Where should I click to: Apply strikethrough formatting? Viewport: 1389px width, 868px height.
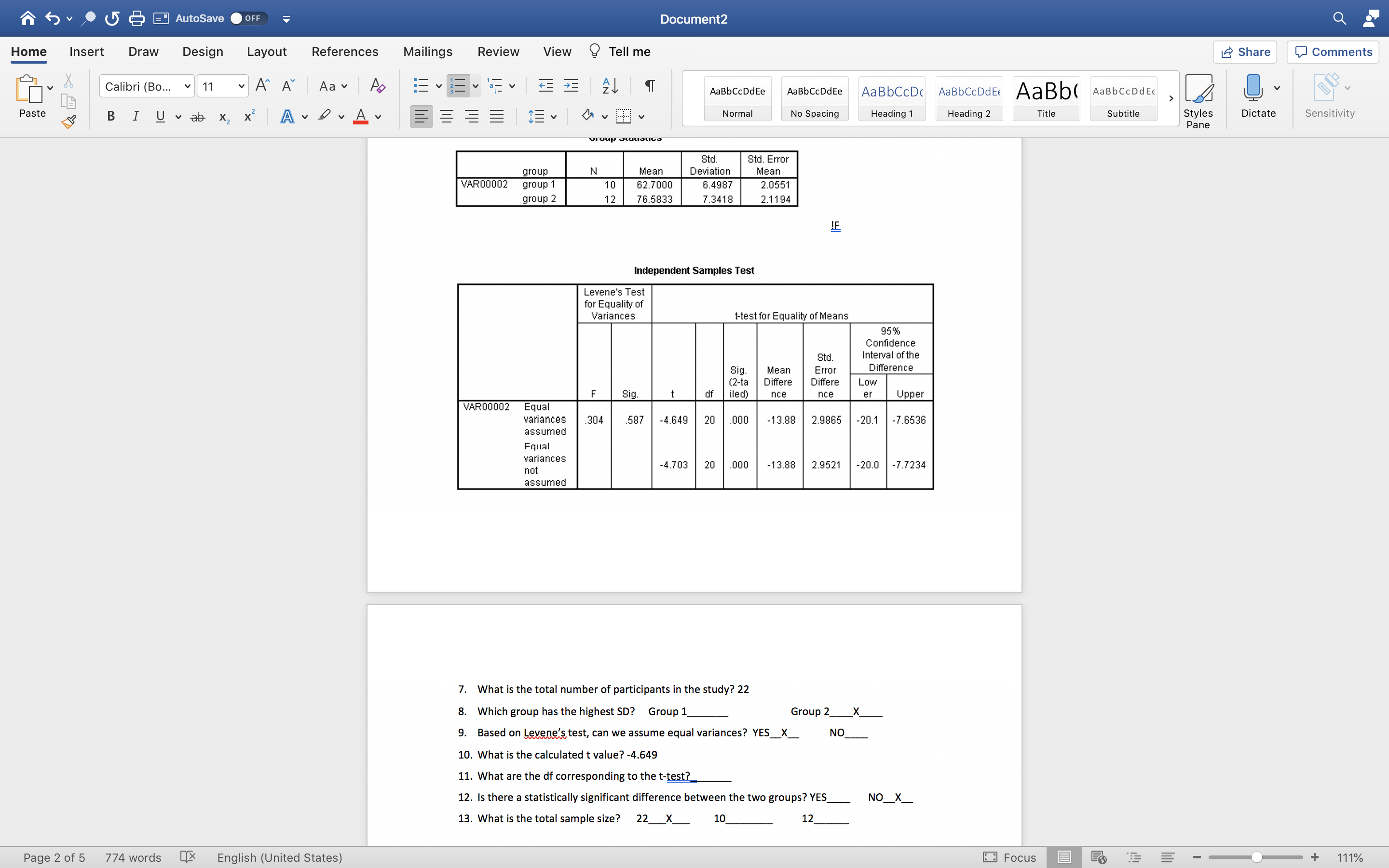tap(197, 116)
